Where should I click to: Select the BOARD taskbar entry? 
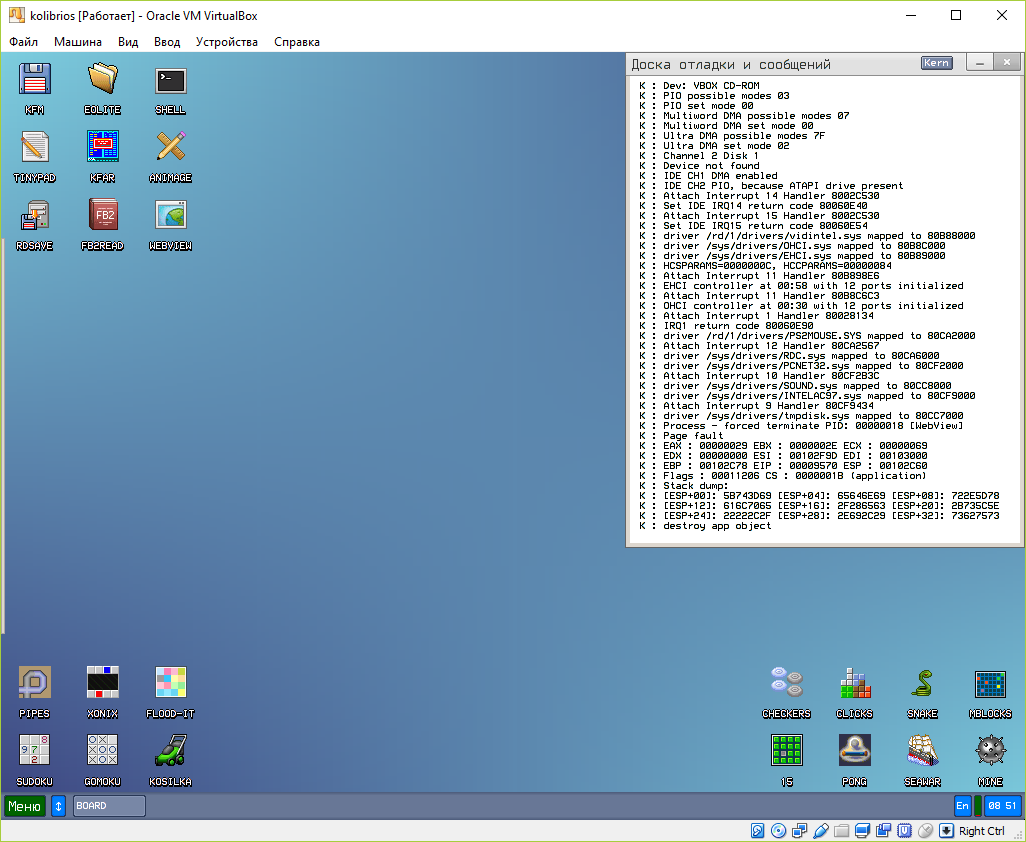[109, 806]
